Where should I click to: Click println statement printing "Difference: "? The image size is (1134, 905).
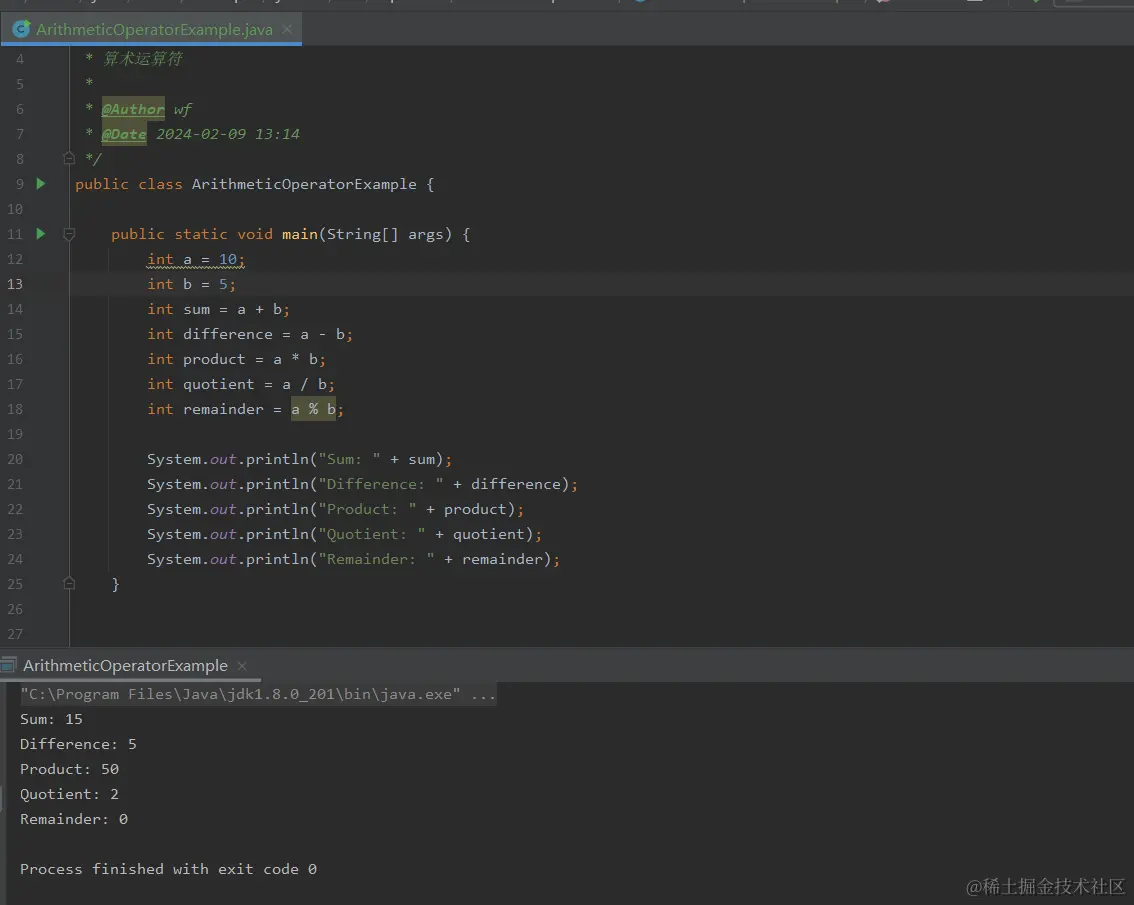pos(362,484)
